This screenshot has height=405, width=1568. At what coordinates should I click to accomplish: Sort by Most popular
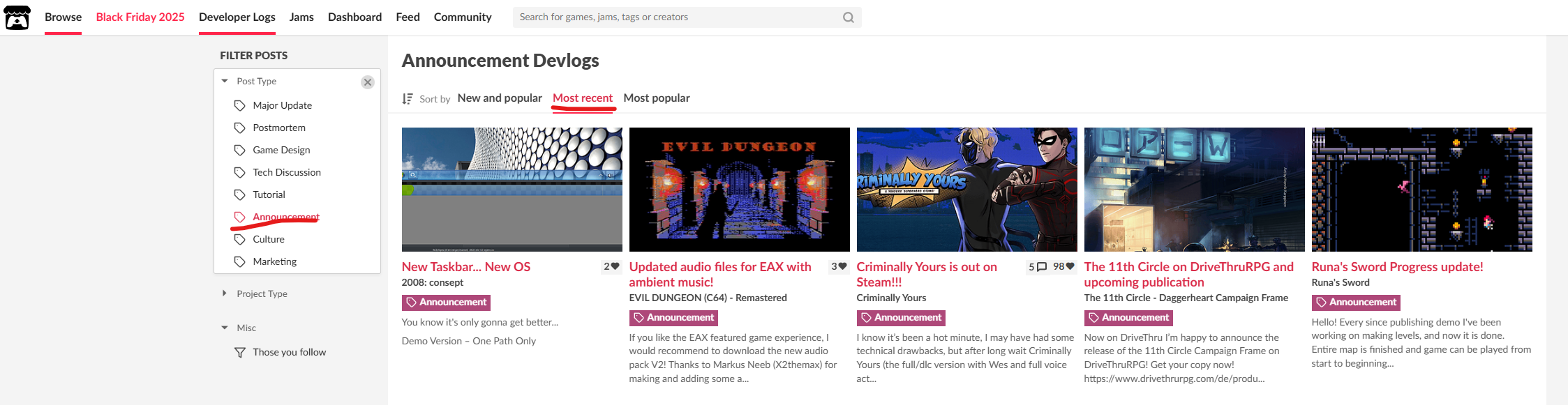click(657, 98)
